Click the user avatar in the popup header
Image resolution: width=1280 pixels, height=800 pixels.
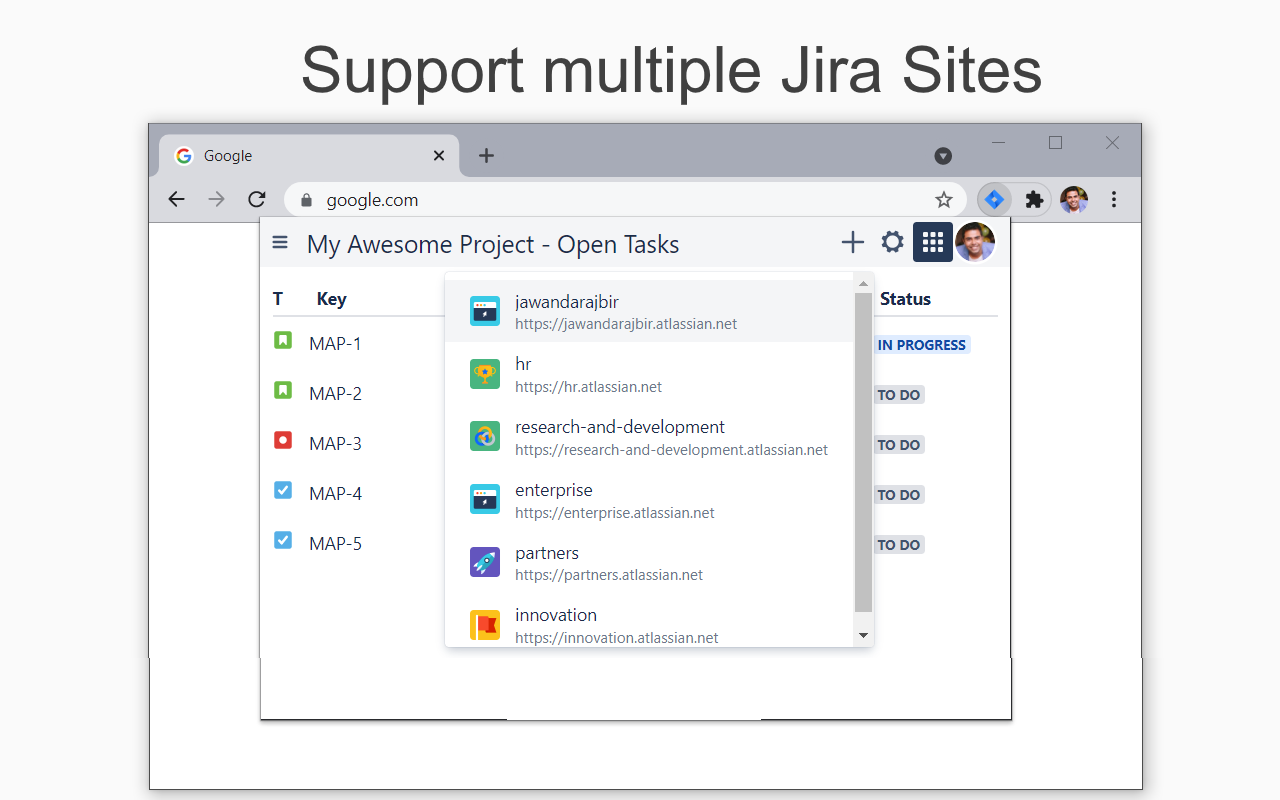(x=975, y=242)
